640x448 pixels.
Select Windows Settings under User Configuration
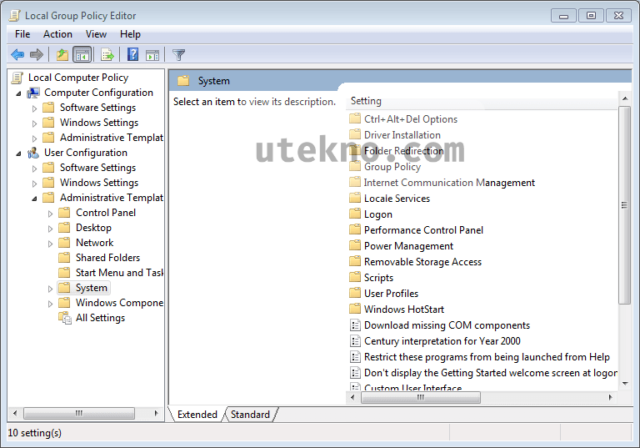[x=99, y=183]
